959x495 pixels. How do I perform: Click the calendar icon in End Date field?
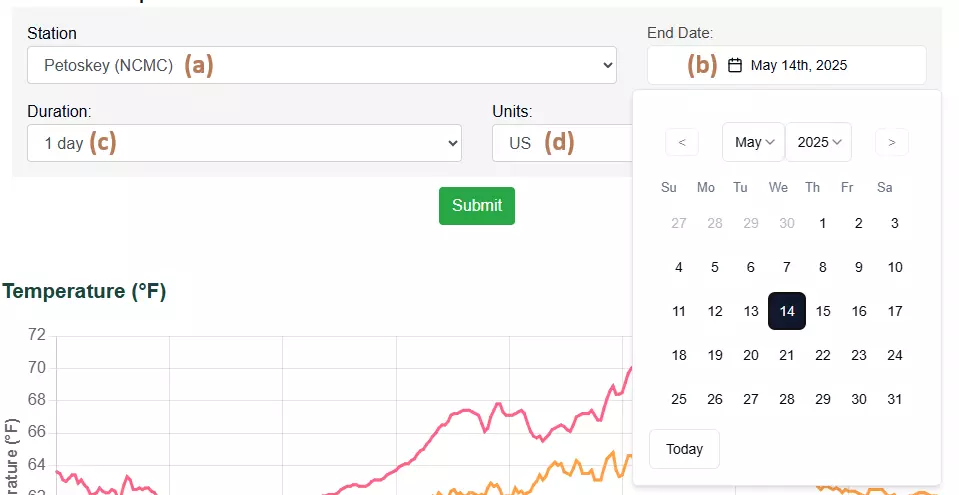click(x=735, y=66)
